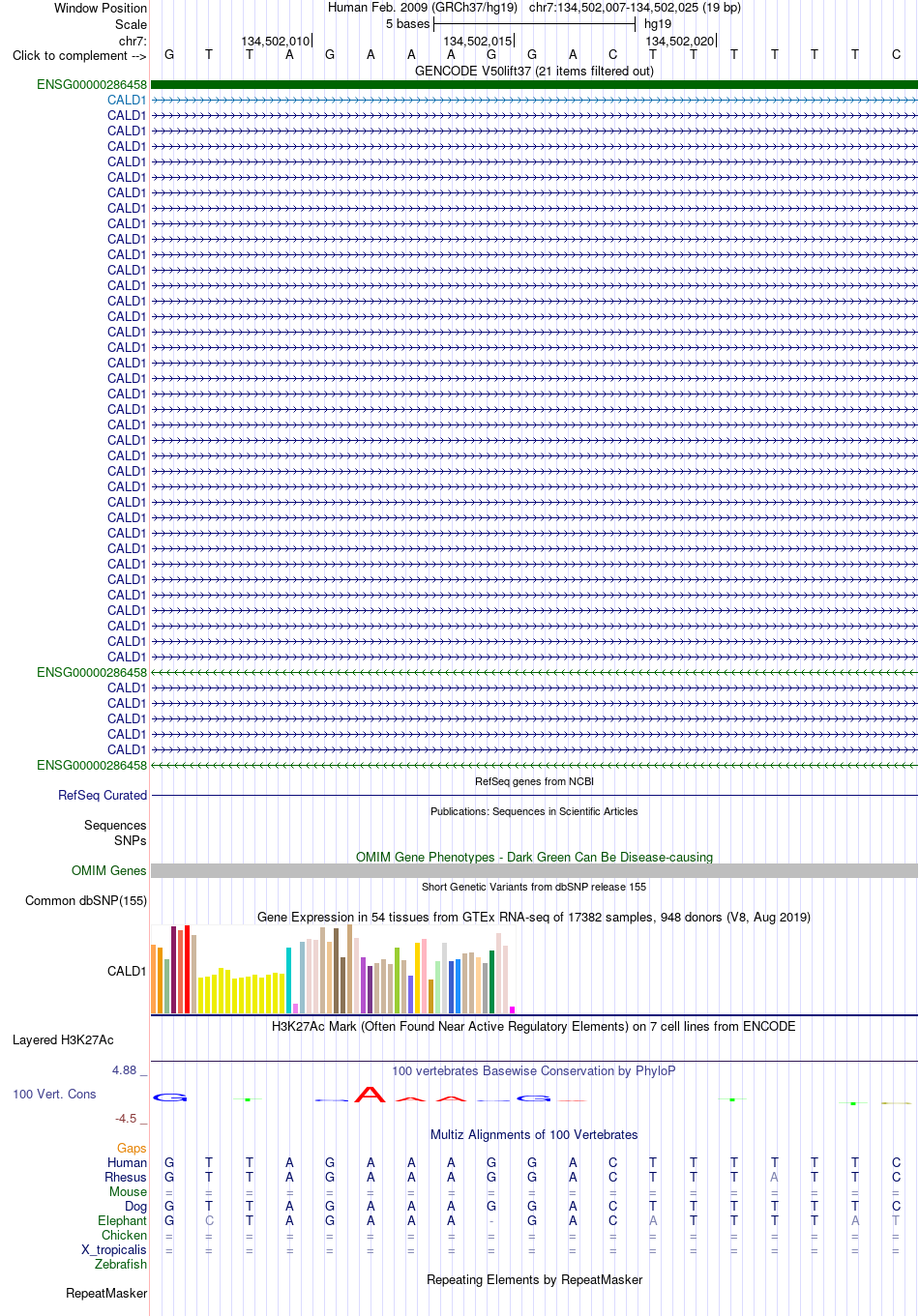919x1316 pixels.
Task: Click the RepeatMasker track label
Action: pyautogui.click(x=106, y=1293)
